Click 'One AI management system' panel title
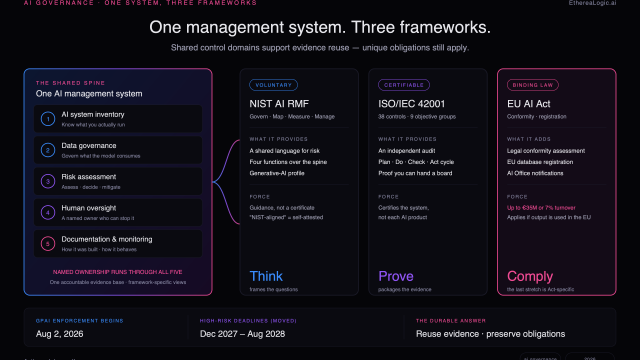 coord(89,94)
